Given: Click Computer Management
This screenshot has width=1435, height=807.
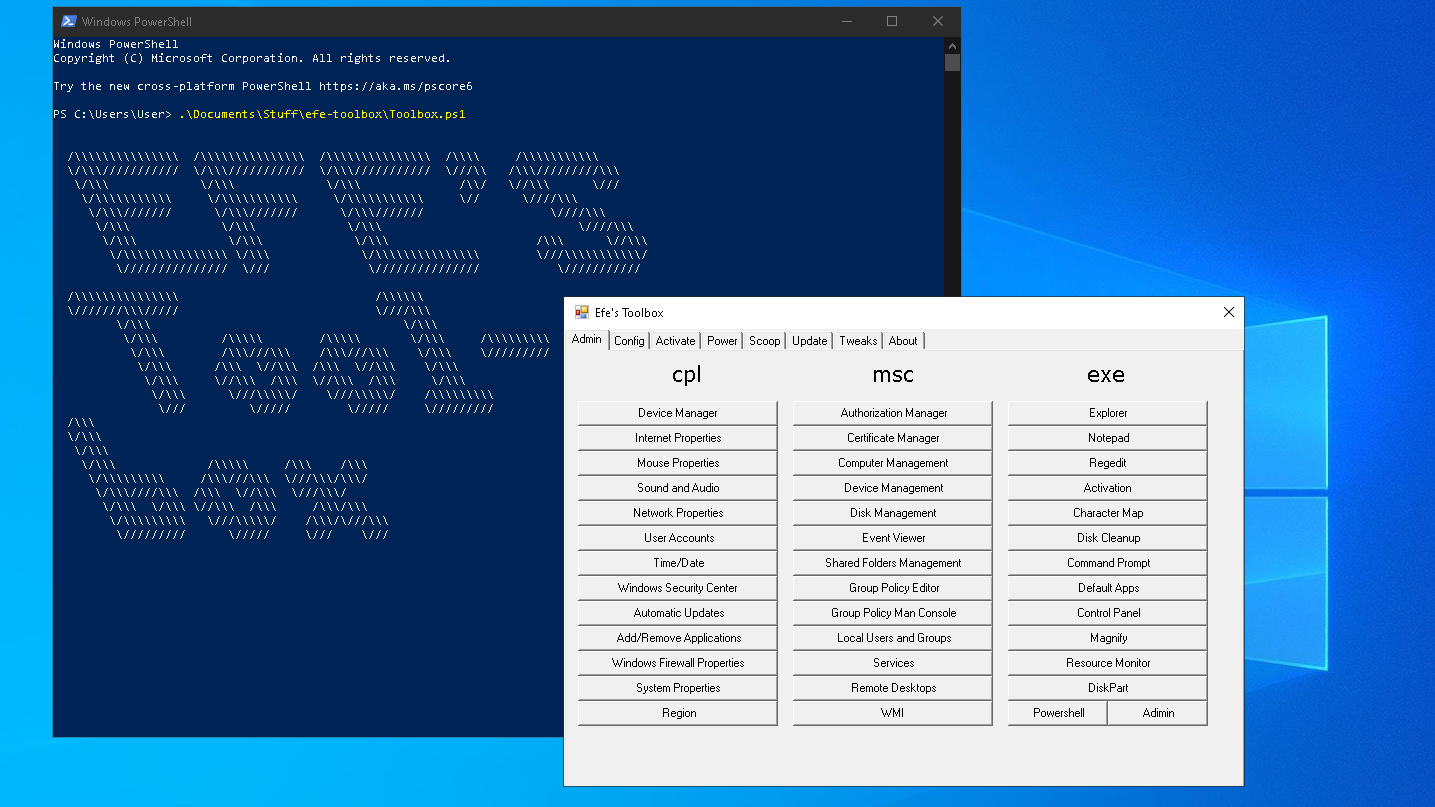Looking at the screenshot, I should pos(893,463).
